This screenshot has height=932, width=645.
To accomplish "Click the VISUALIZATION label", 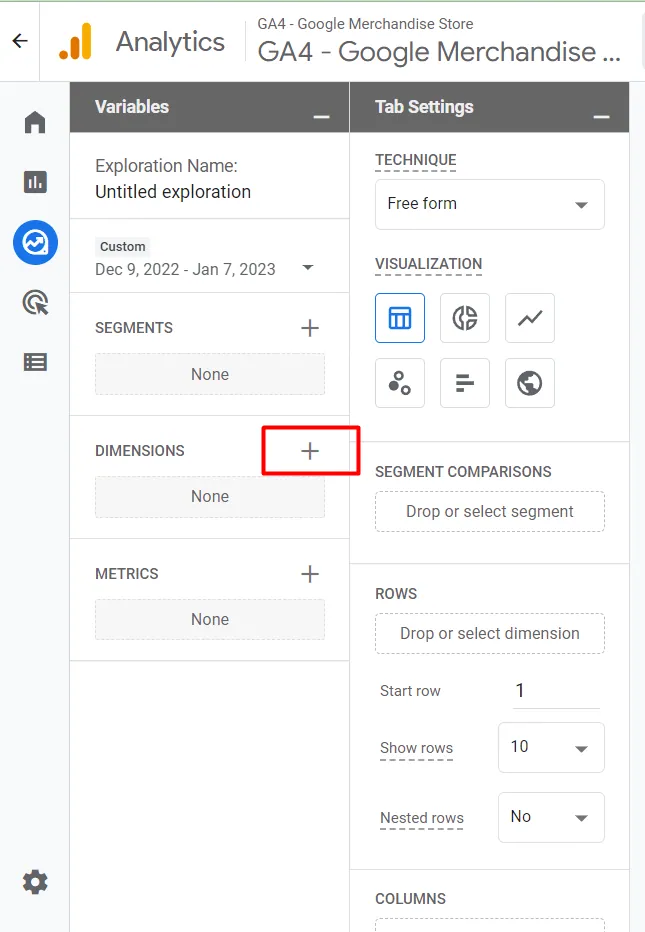I will click(x=429, y=264).
